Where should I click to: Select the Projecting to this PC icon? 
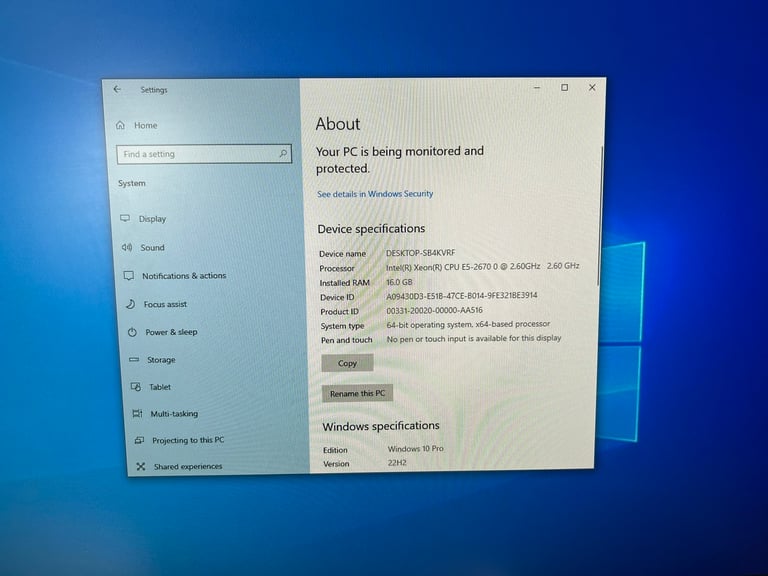(140, 440)
